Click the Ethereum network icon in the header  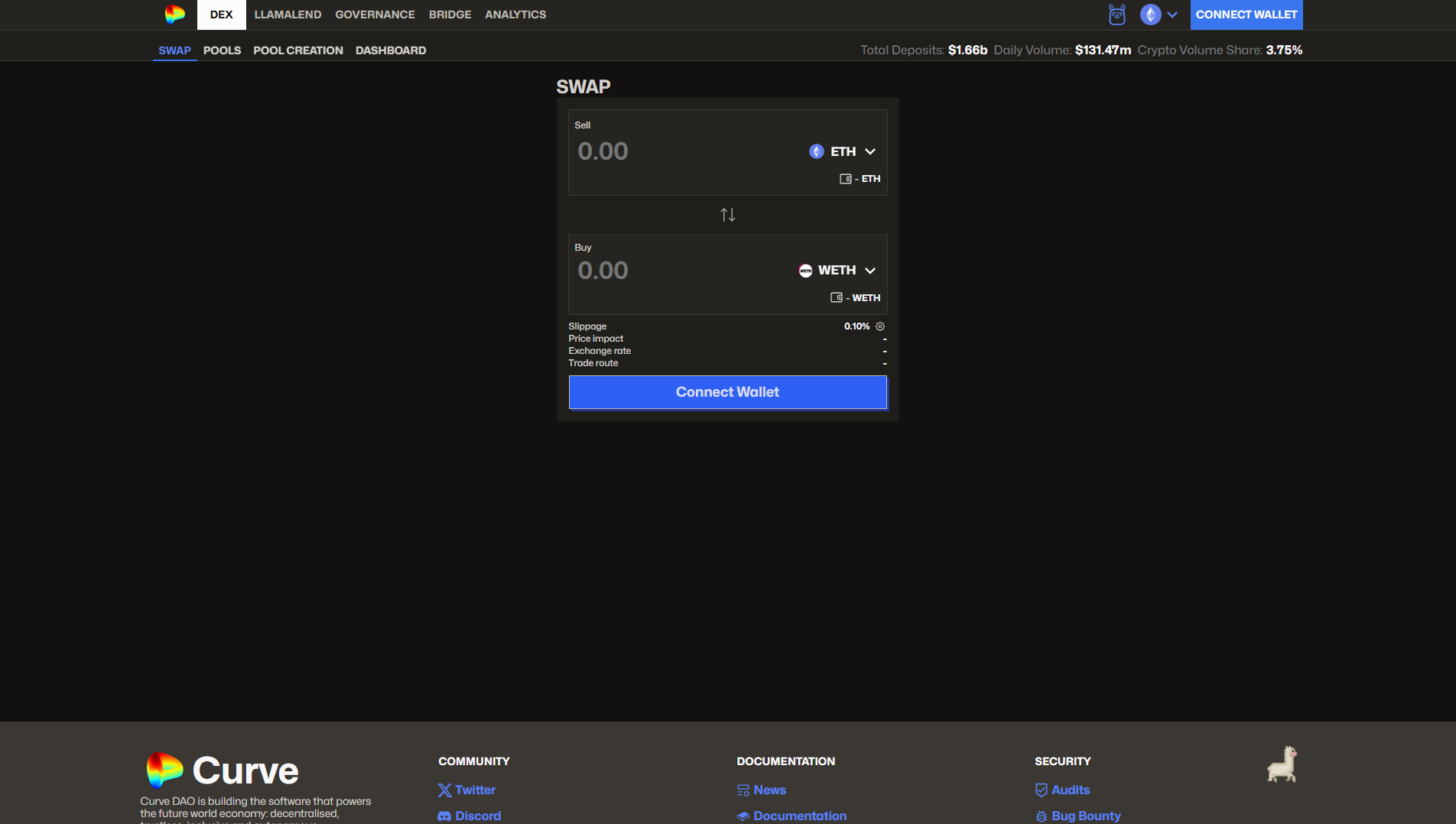(1150, 15)
